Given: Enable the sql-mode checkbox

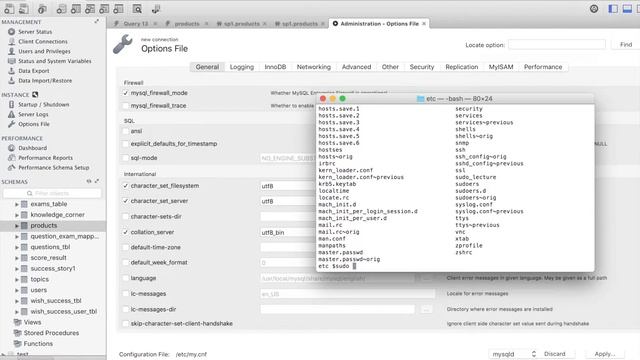Looking at the screenshot, I should (126, 158).
